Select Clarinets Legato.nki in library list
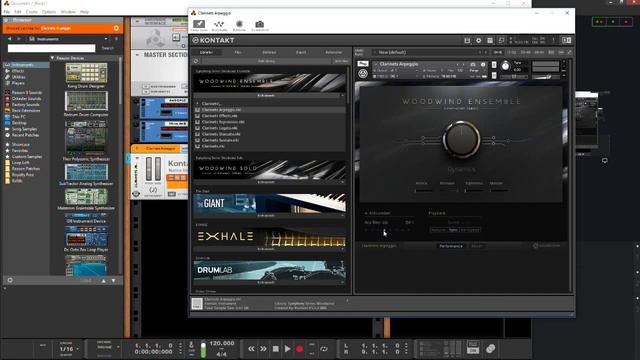This screenshot has height=360, width=640. coord(220,128)
